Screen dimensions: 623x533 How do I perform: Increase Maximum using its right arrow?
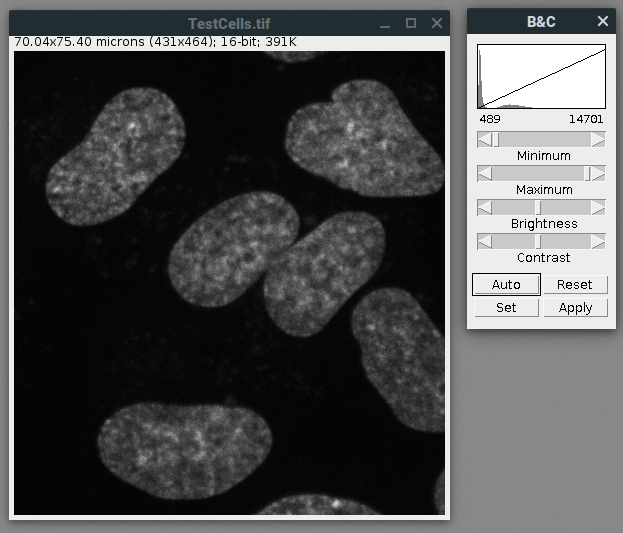[x=598, y=174]
